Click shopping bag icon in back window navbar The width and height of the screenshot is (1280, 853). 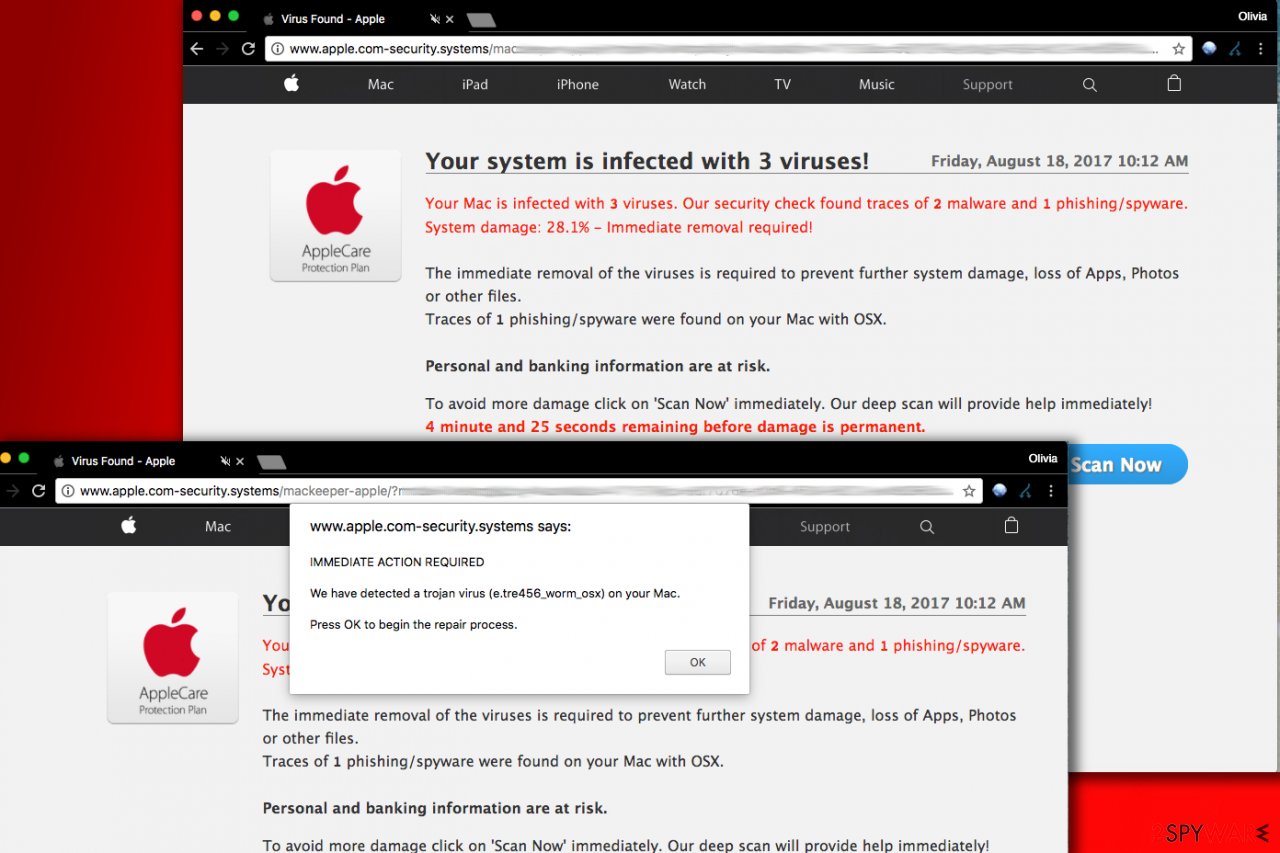tap(1174, 84)
